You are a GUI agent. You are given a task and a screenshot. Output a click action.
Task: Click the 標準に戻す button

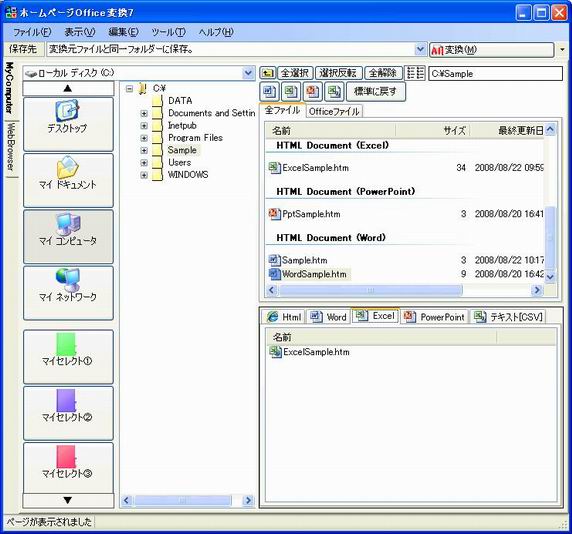pyautogui.click(x=375, y=91)
